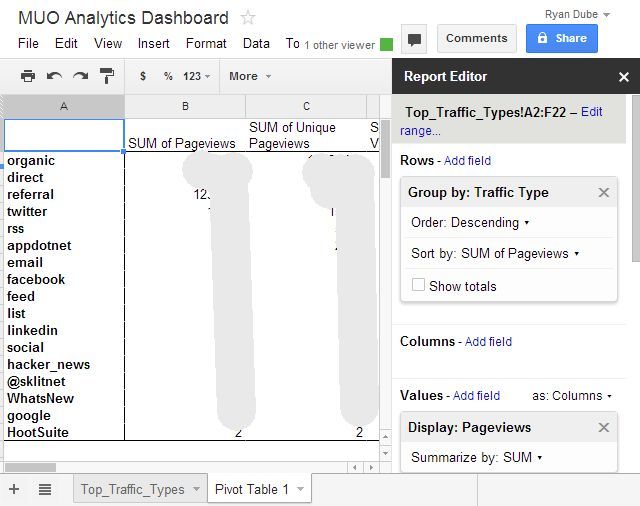Remove the Display Pageviews value field
This screenshot has width=640, height=506.
604,427
